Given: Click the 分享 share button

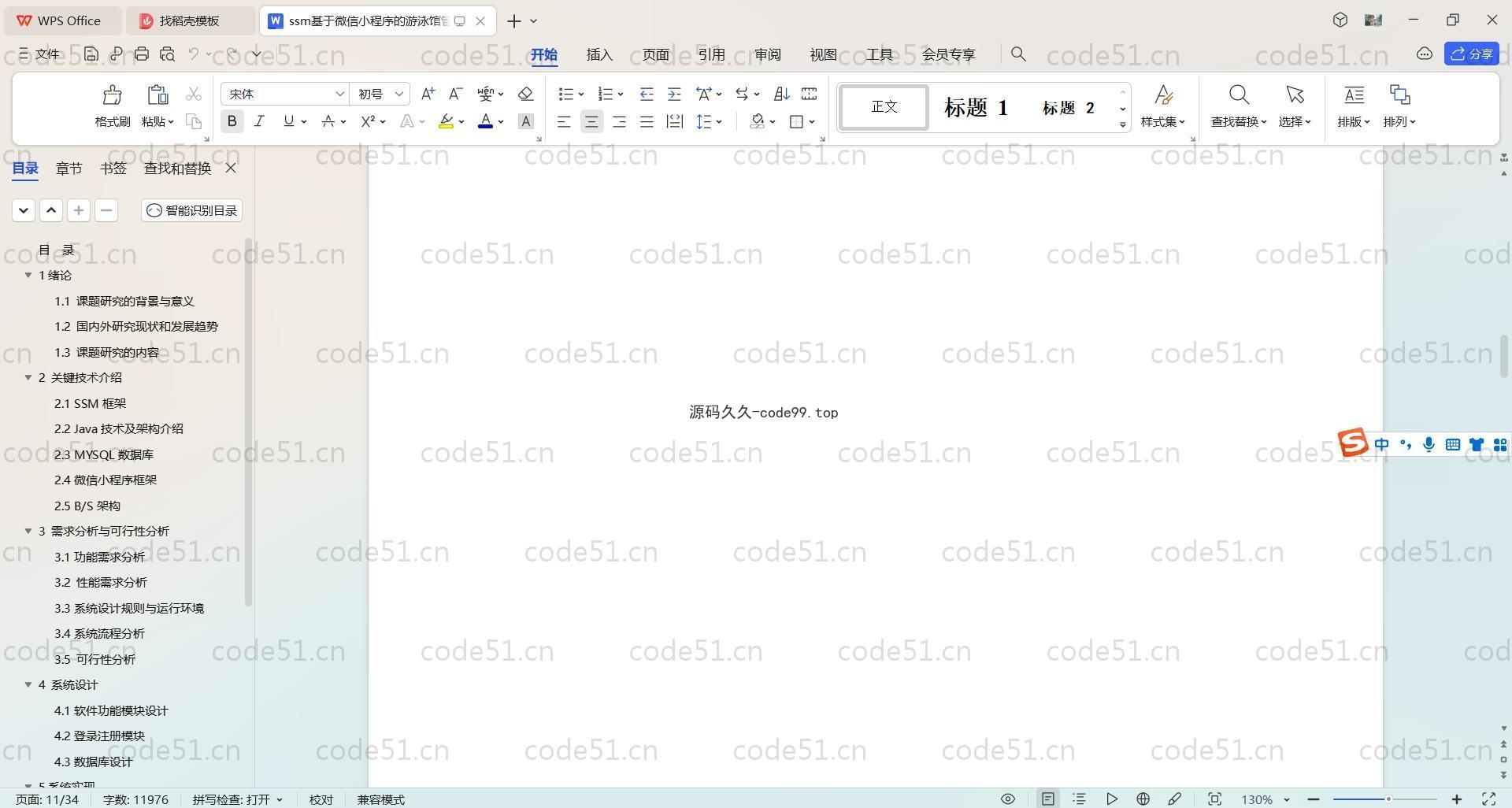Looking at the screenshot, I should point(1471,54).
